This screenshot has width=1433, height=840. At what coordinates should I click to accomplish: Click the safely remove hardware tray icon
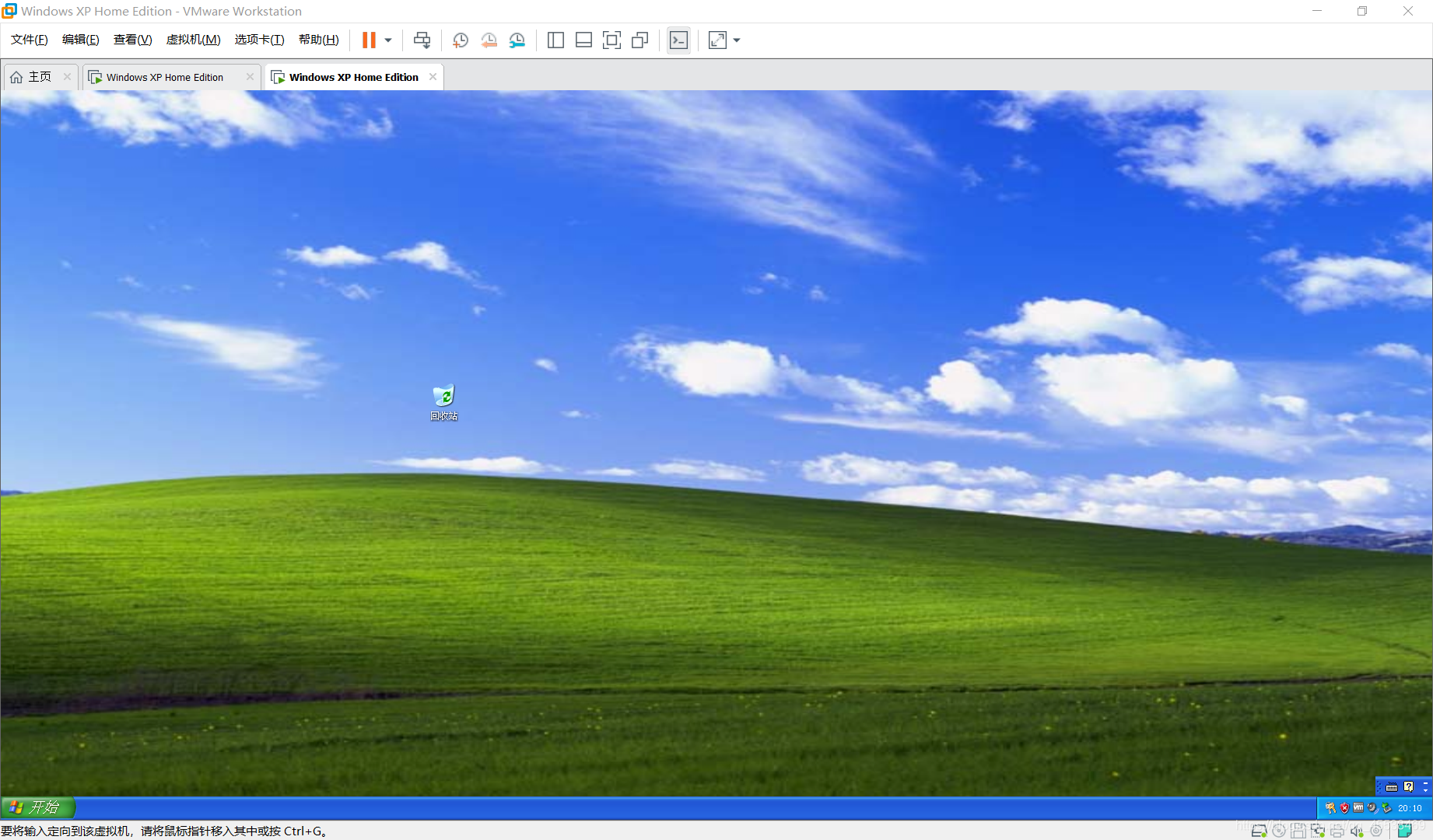pos(1387,807)
